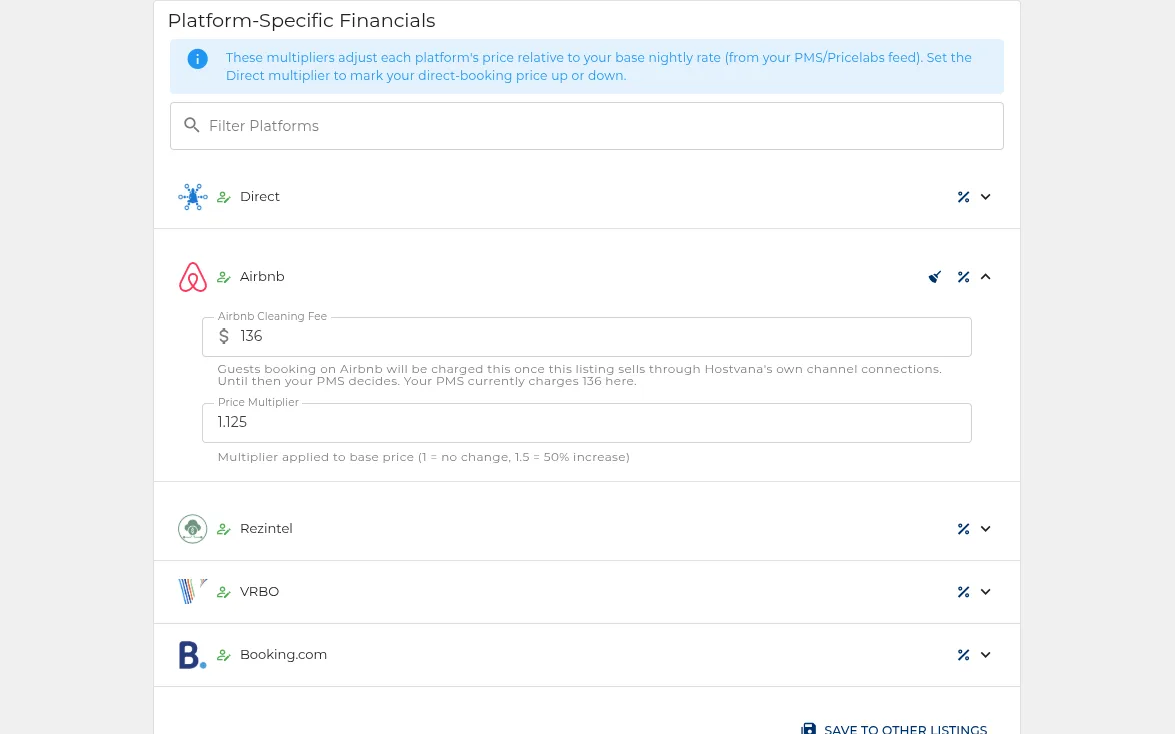Image resolution: width=1175 pixels, height=734 pixels.
Task: Click the green user-edit icon beside Airbnb
Action: tap(223, 277)
